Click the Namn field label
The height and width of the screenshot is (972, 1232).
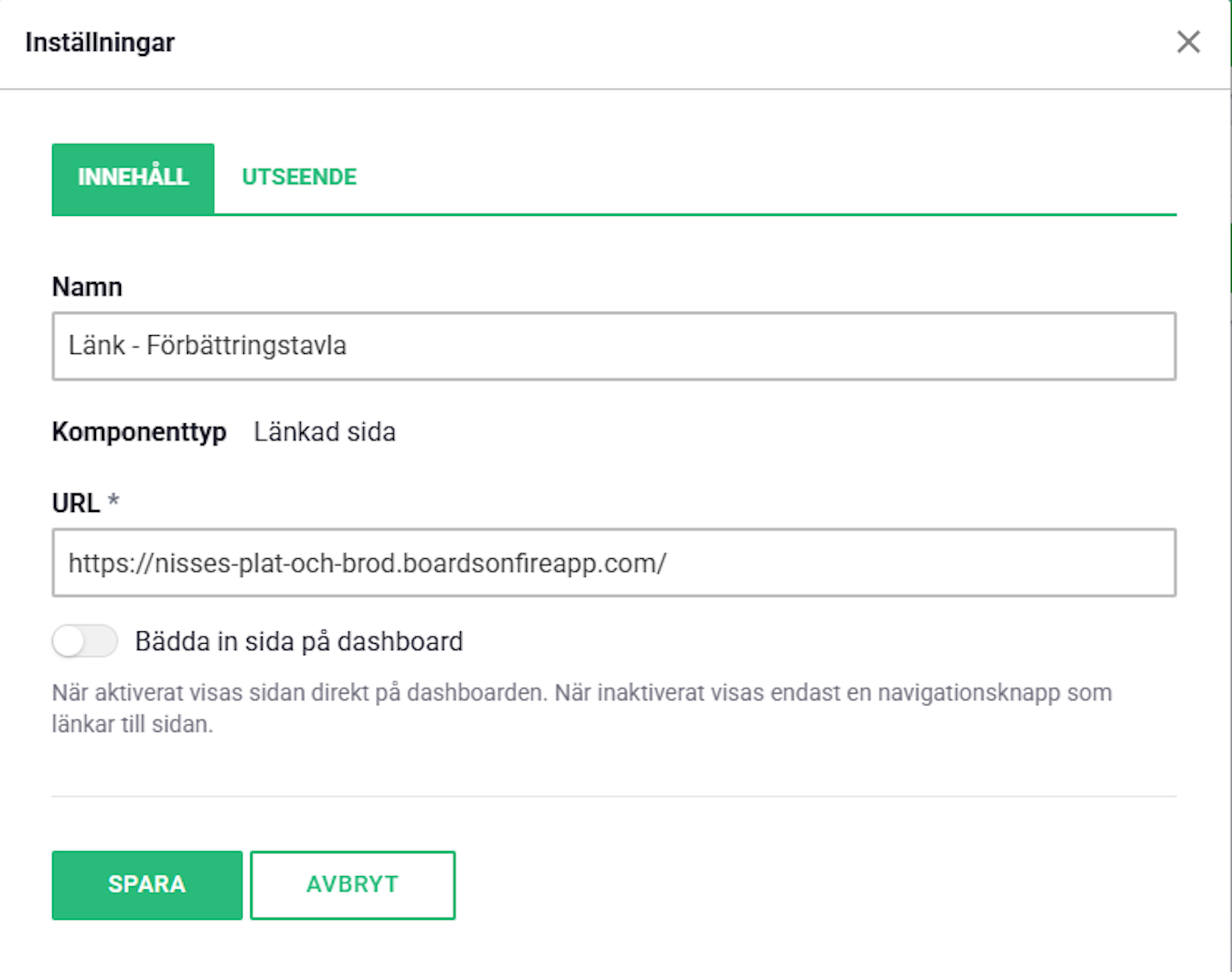coord(87,287)
